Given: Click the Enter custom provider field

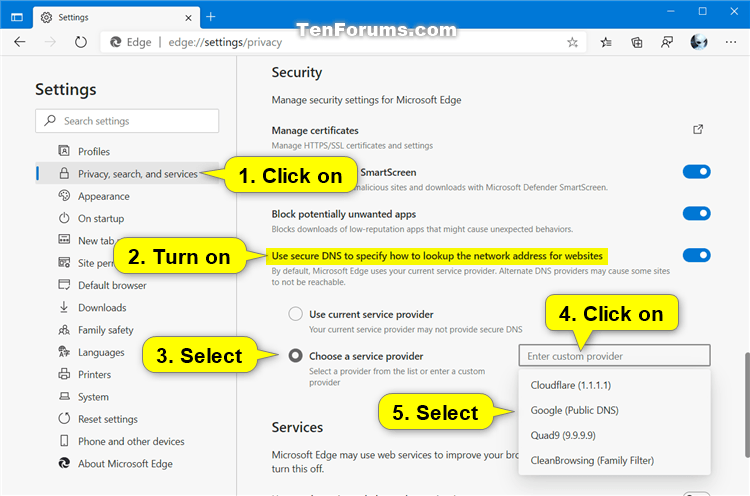Looking at the screenshot, I should [x=614, y=355].
